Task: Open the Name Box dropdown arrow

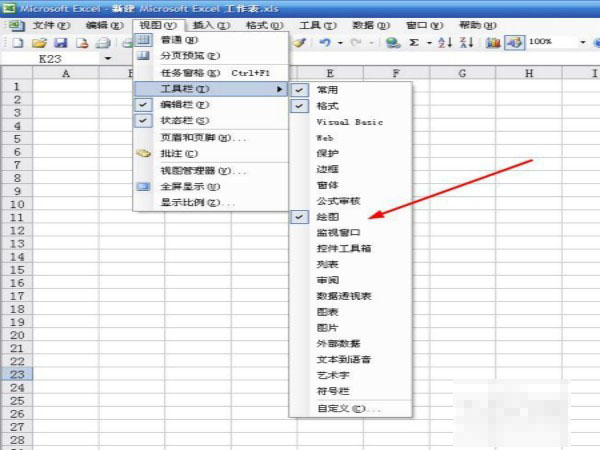Action: [108, 59]
